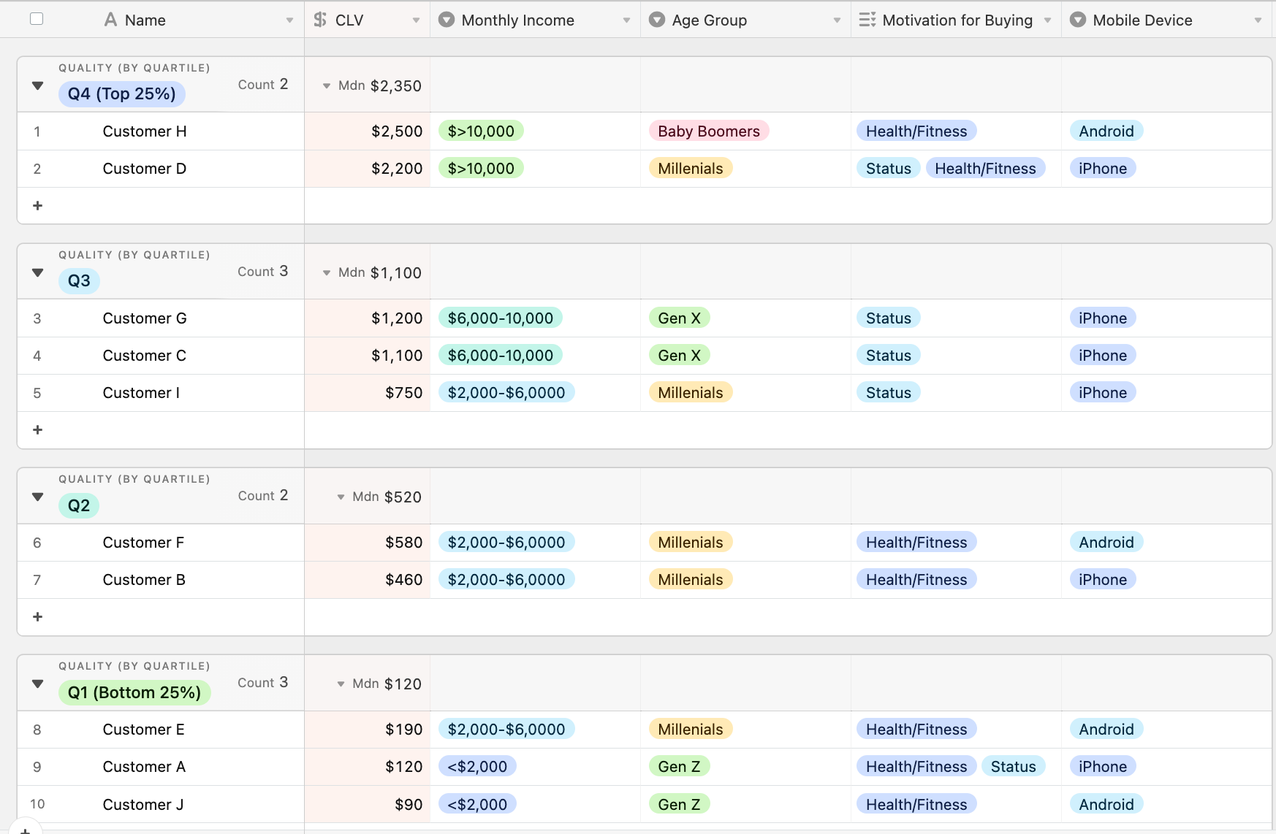
Task: Open the Mdn $2,350 summary dropdown
Action: [x=327, y=86]
